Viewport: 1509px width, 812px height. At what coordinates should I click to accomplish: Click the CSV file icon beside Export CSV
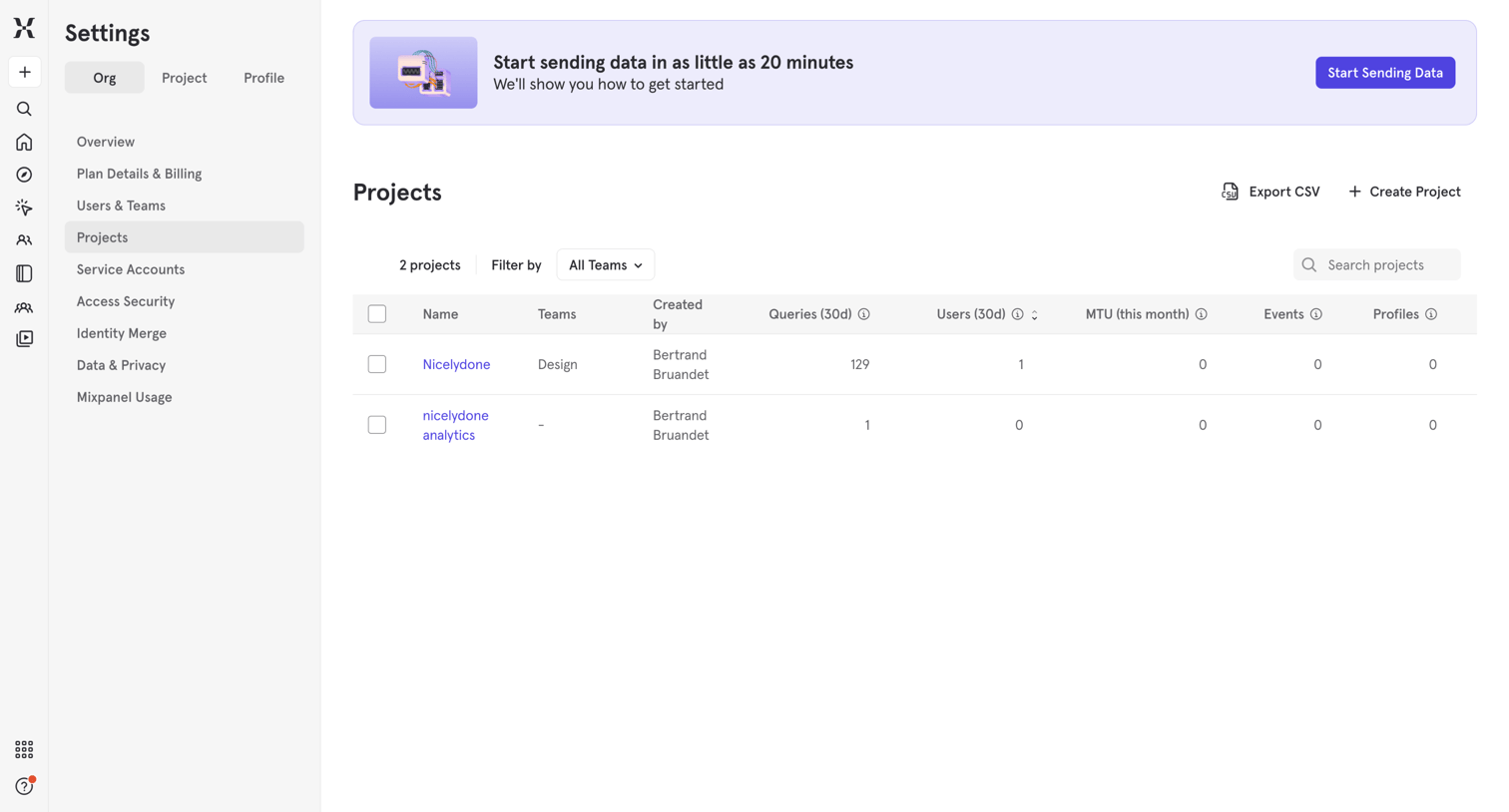1230,192
